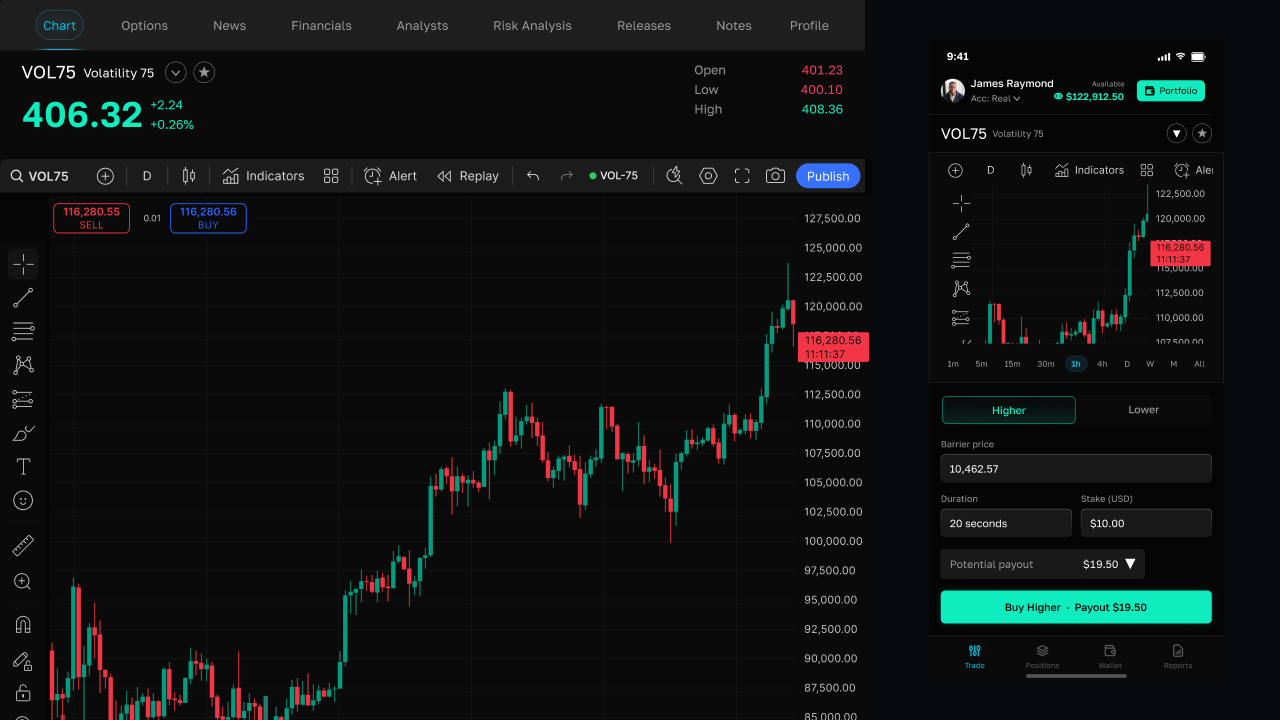Screen dimensions: 1280x720
Task: Take a chart snapshot with camera icon
Action: pyautogui.click(x=775, y=176)
